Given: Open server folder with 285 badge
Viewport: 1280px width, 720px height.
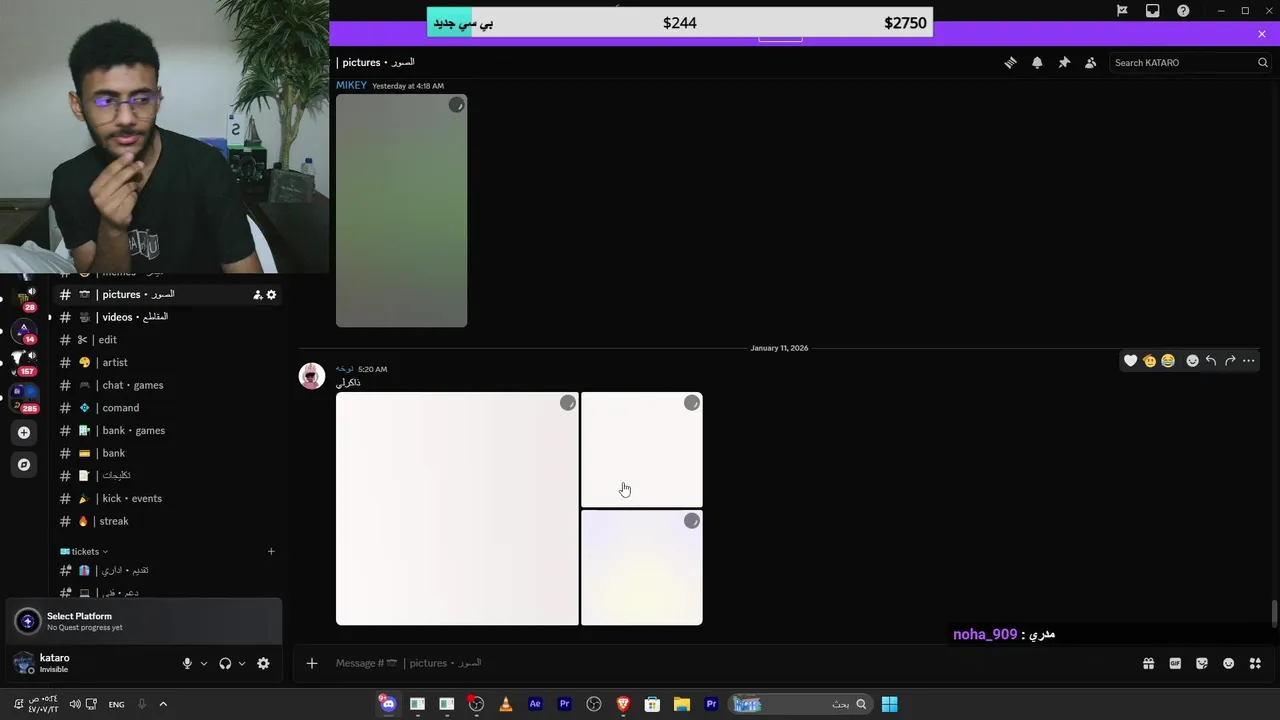Looking at the screenshot, I should coord(24,398).
